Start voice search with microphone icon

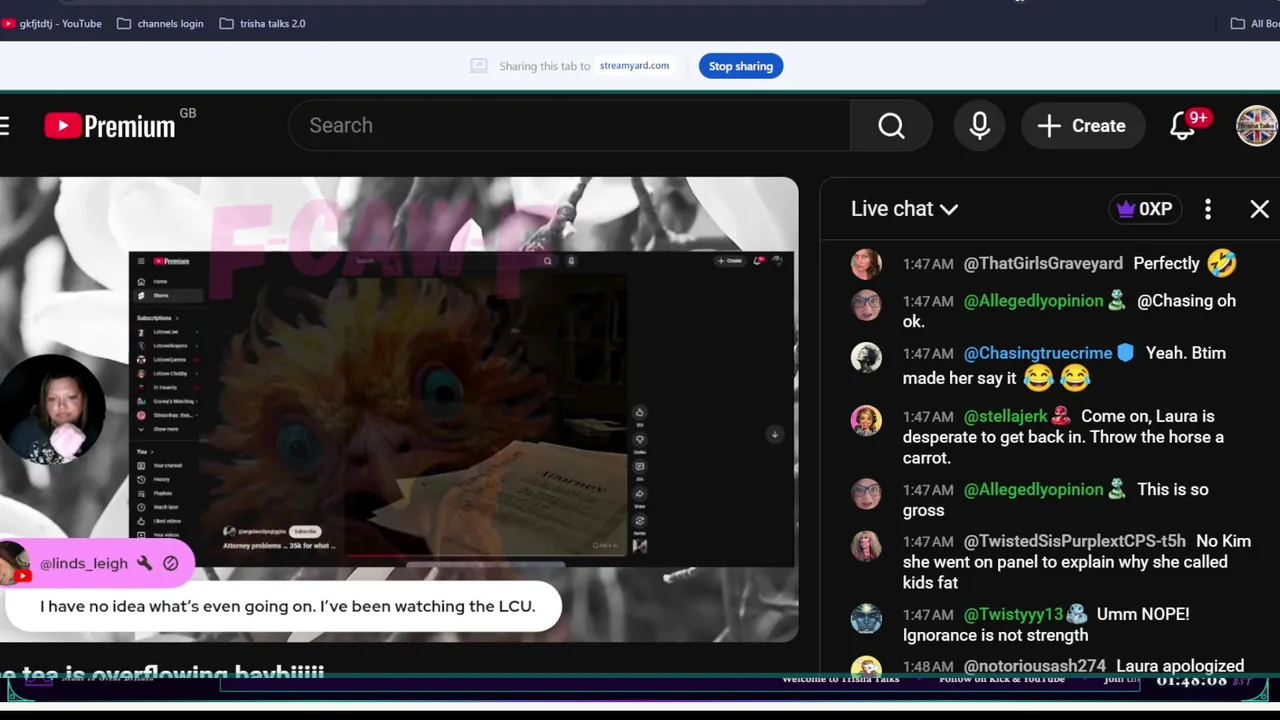(x=979, y=125)
